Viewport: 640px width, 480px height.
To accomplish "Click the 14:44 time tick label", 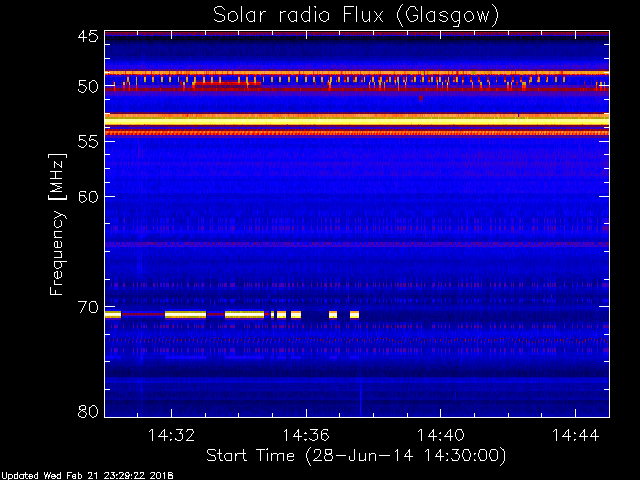I will (576, 435).
